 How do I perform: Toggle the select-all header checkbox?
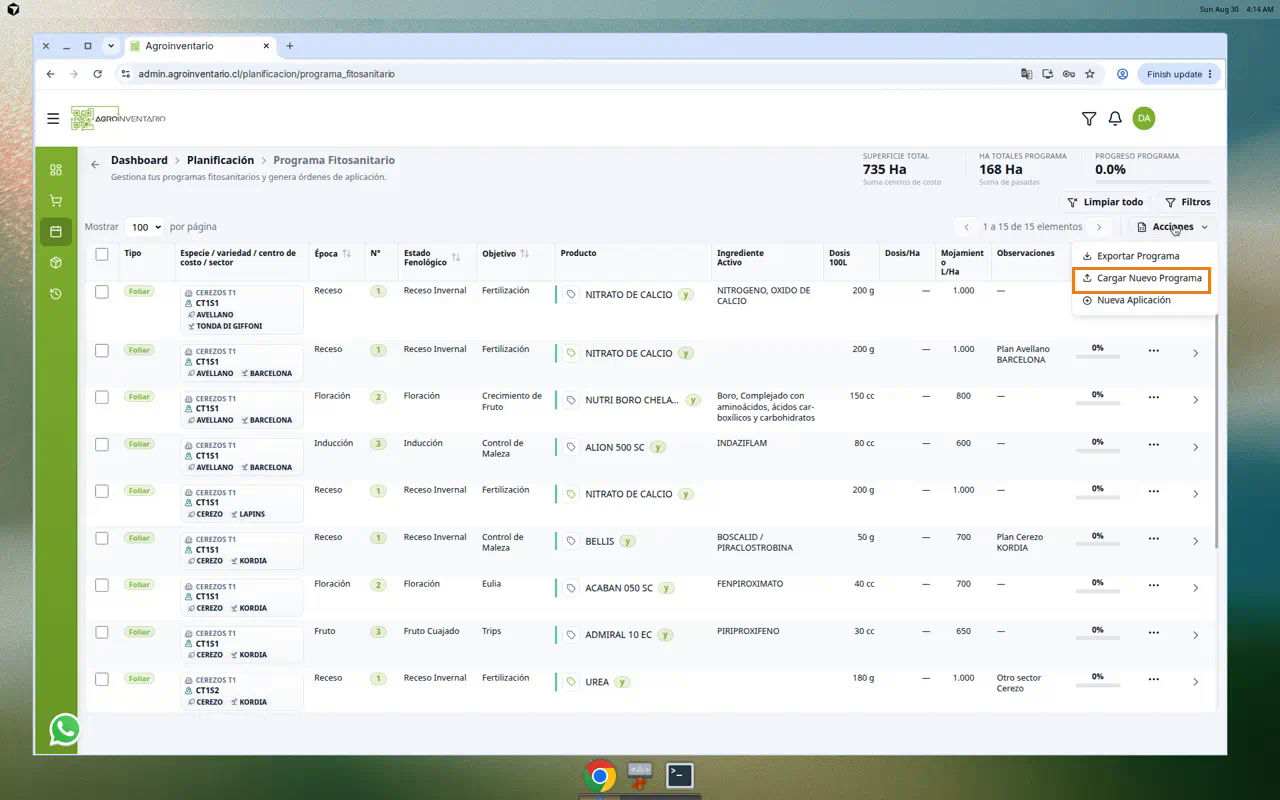[102, 254]
